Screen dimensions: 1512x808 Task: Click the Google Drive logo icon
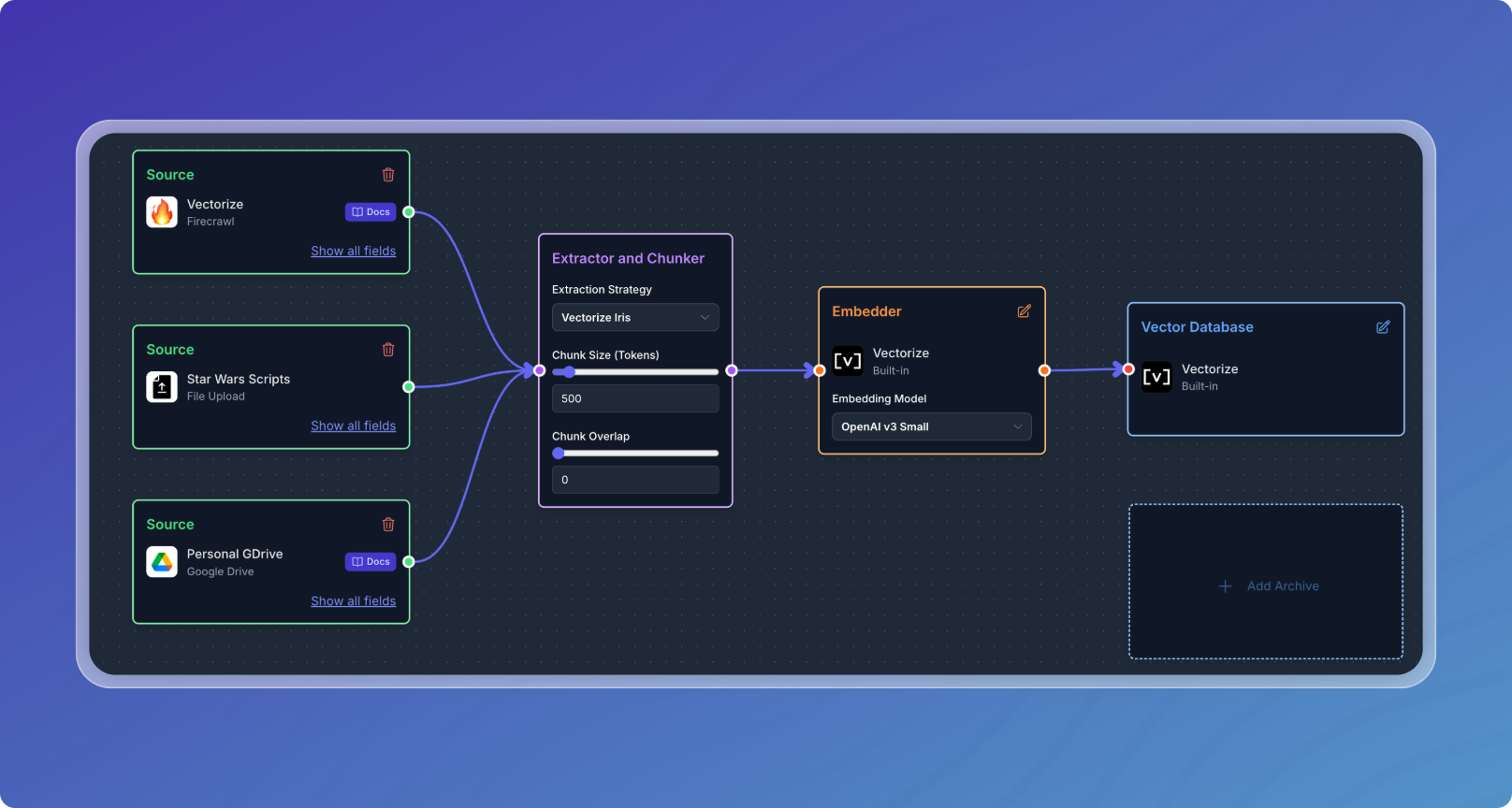click(162, 562)
